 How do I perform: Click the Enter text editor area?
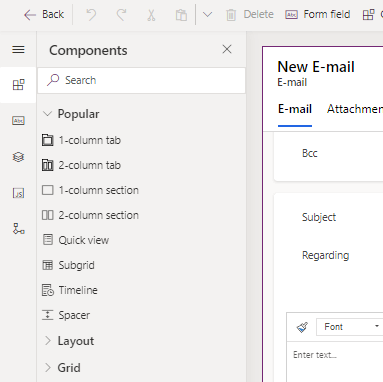315,355
